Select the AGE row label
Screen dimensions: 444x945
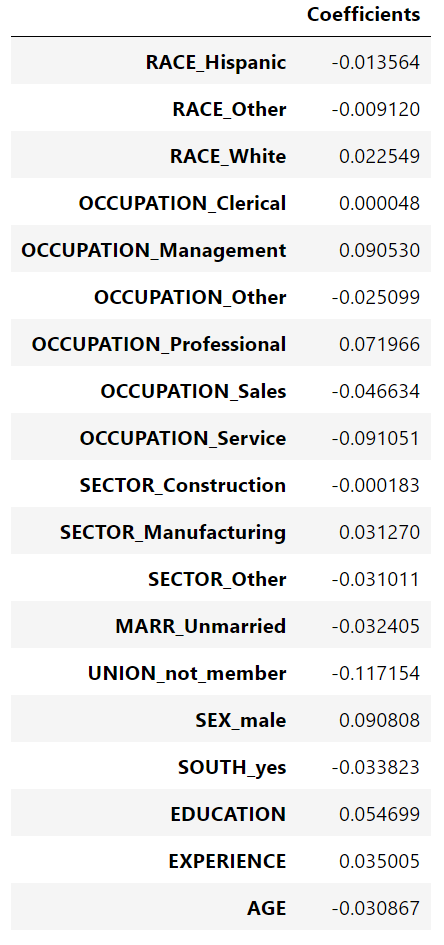[x=267, y=908]
